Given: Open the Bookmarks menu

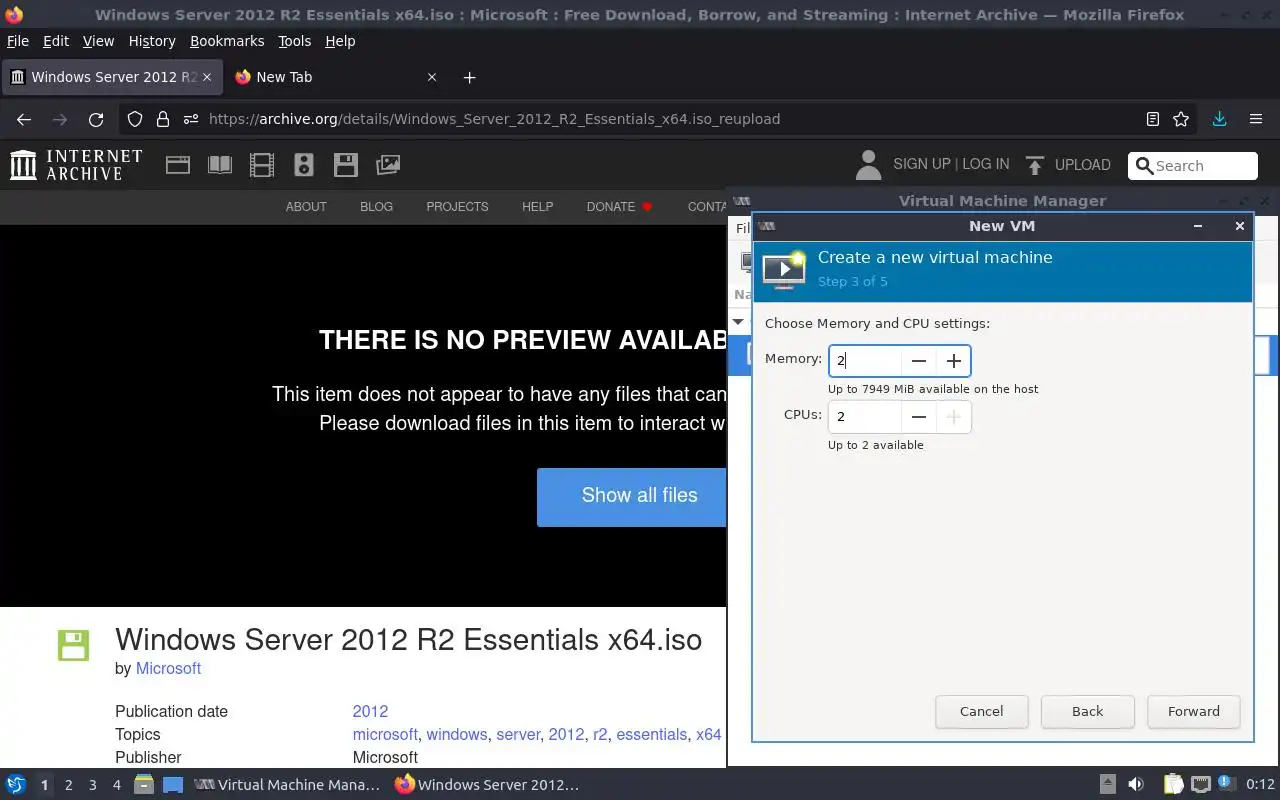Looking at the screenshot, I should (x=227, y=41).
